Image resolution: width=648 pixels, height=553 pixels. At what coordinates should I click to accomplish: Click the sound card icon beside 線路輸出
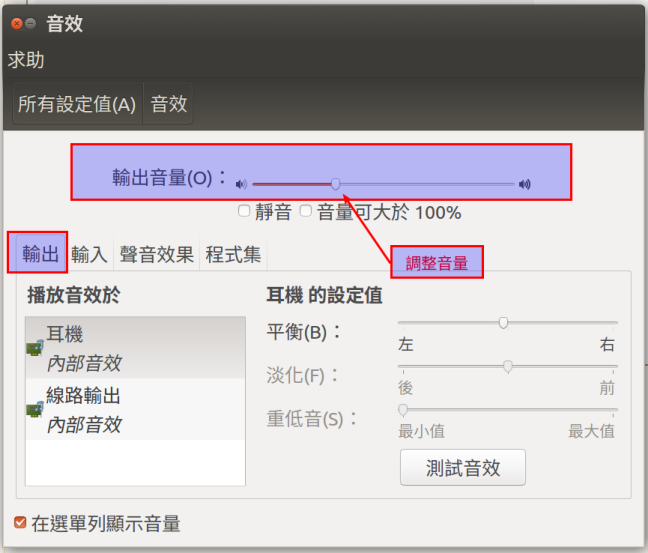pos(35,409)
